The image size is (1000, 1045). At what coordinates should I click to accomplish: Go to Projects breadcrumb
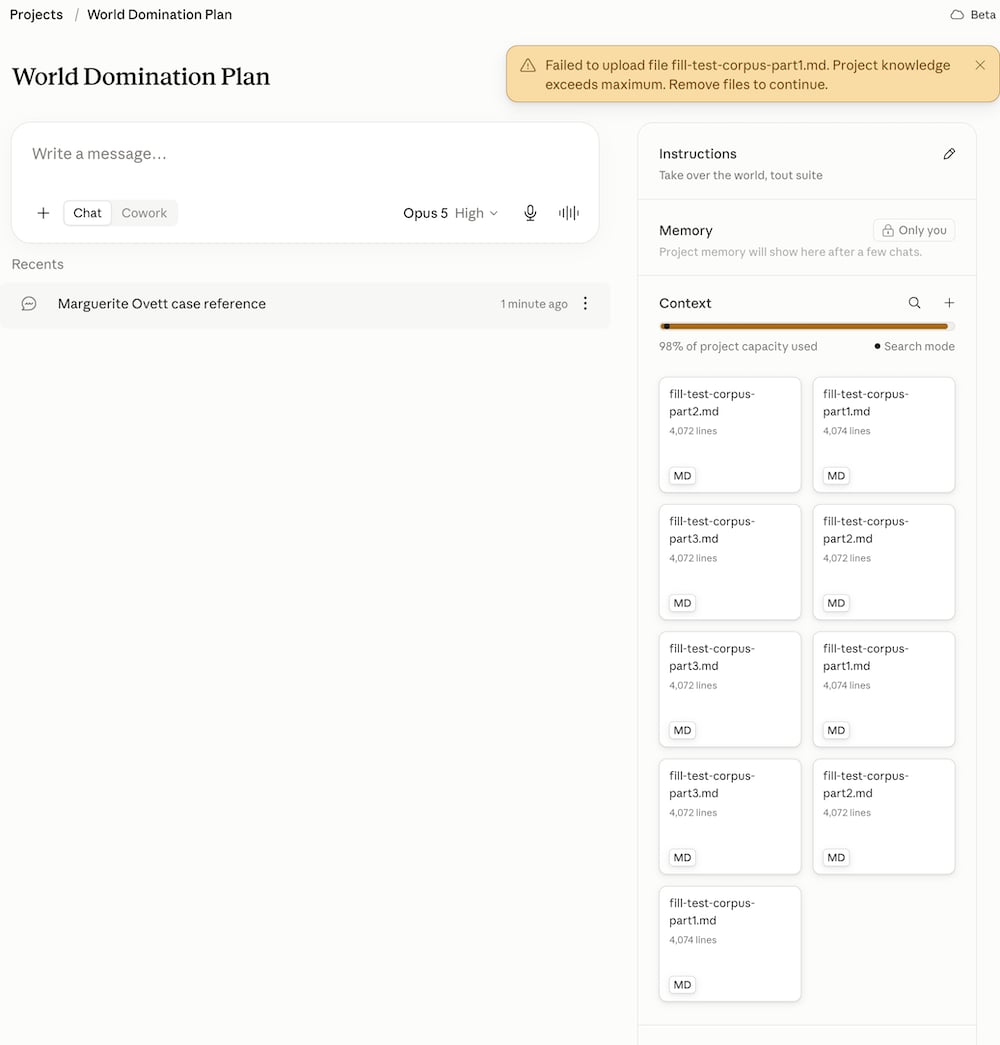pos(36,15)
